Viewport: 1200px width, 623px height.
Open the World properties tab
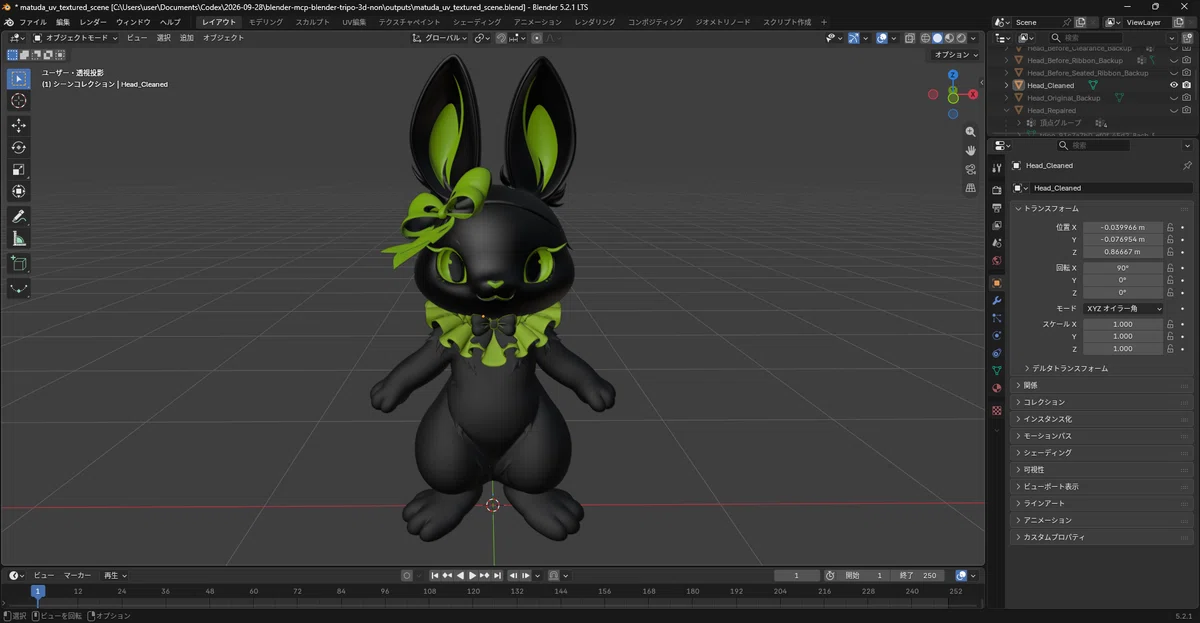pyautogui.click(x=997, y=261)
